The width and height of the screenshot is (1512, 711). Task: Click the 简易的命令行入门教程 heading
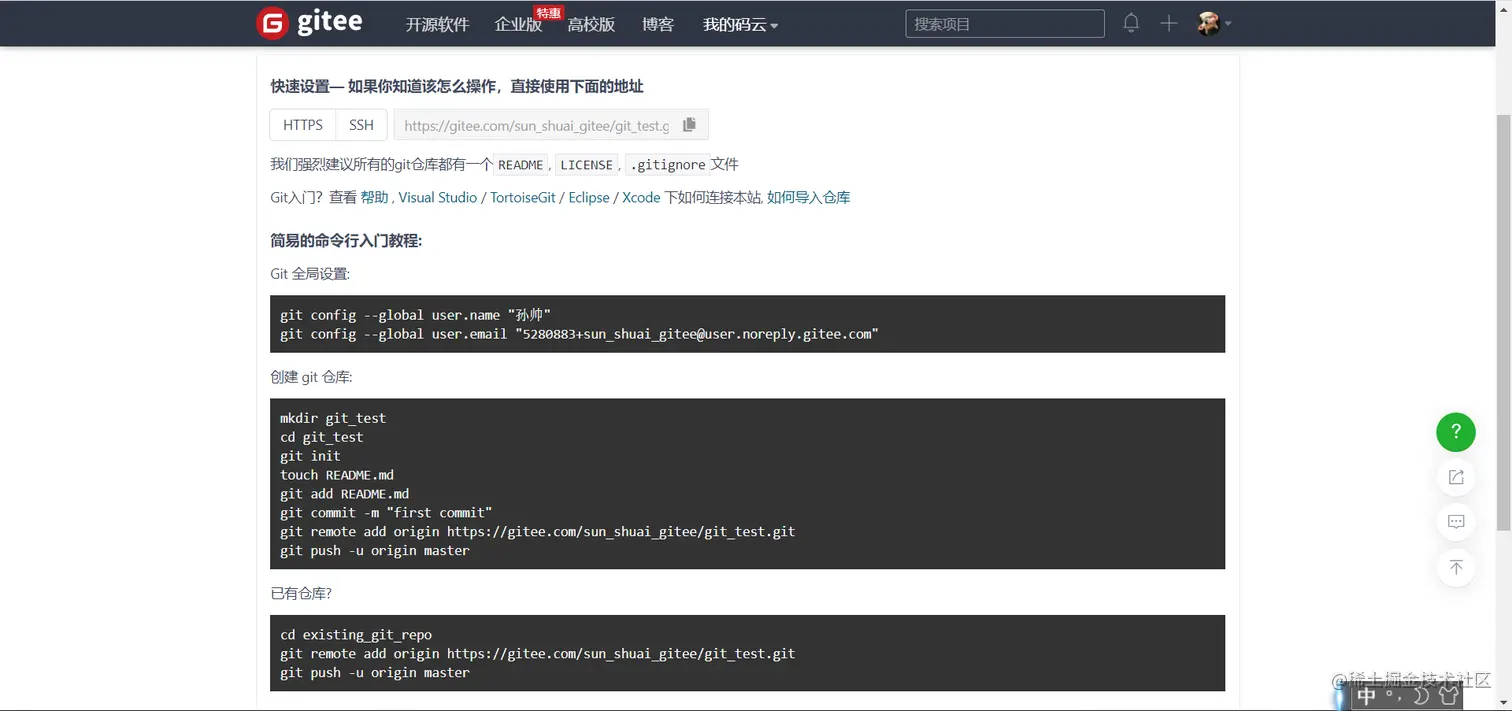click(x=346, y=241)
